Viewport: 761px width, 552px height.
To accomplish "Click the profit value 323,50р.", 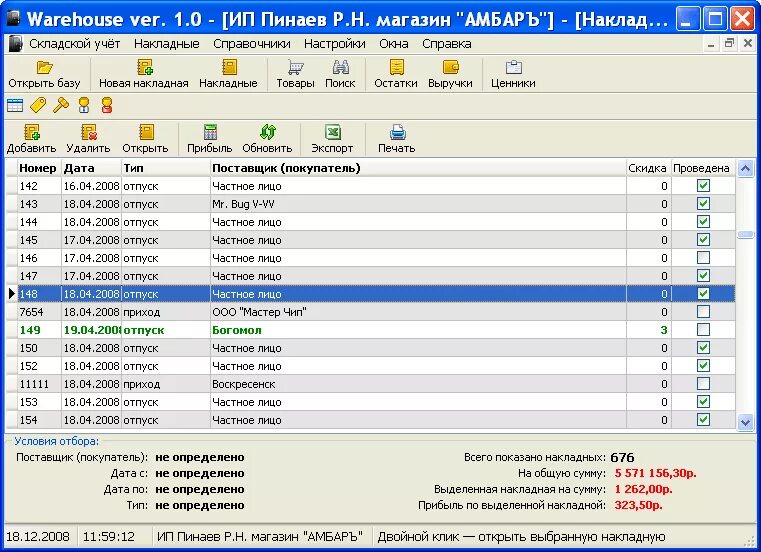I will click(638, 505).
